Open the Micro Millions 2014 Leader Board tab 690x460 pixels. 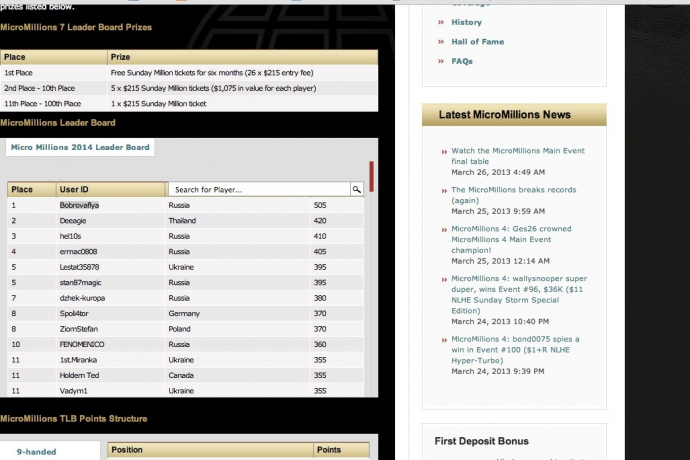(80, 147)
